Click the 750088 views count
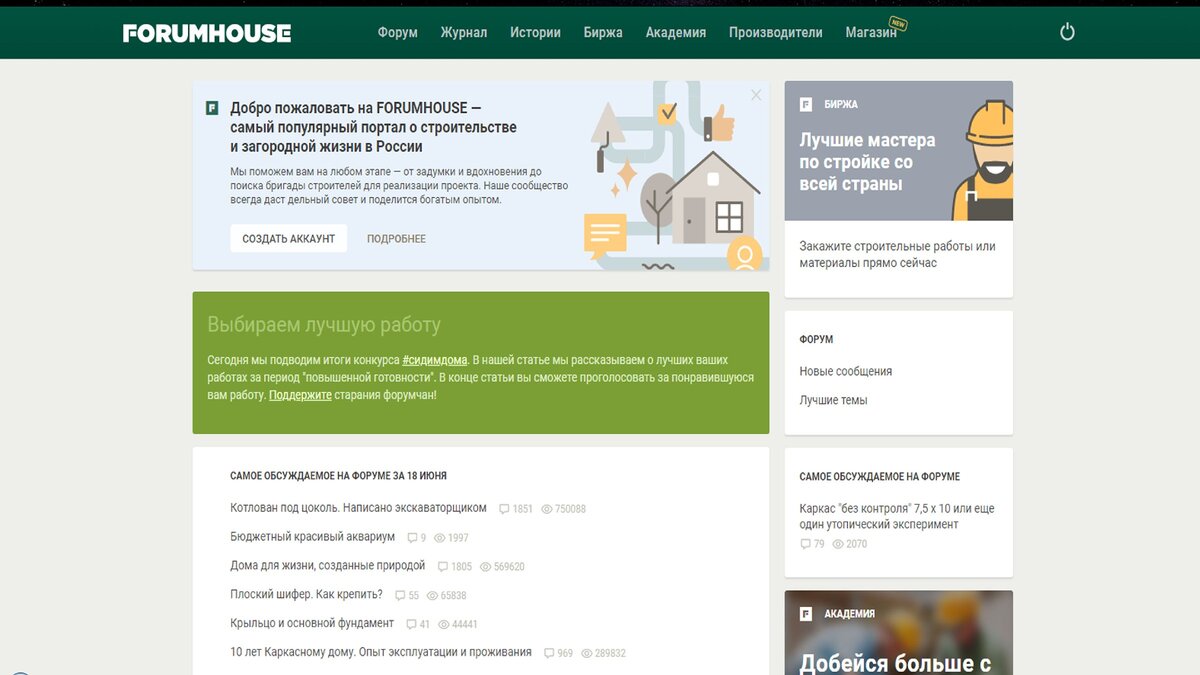 pyautogui.click(x=571, y=509)
